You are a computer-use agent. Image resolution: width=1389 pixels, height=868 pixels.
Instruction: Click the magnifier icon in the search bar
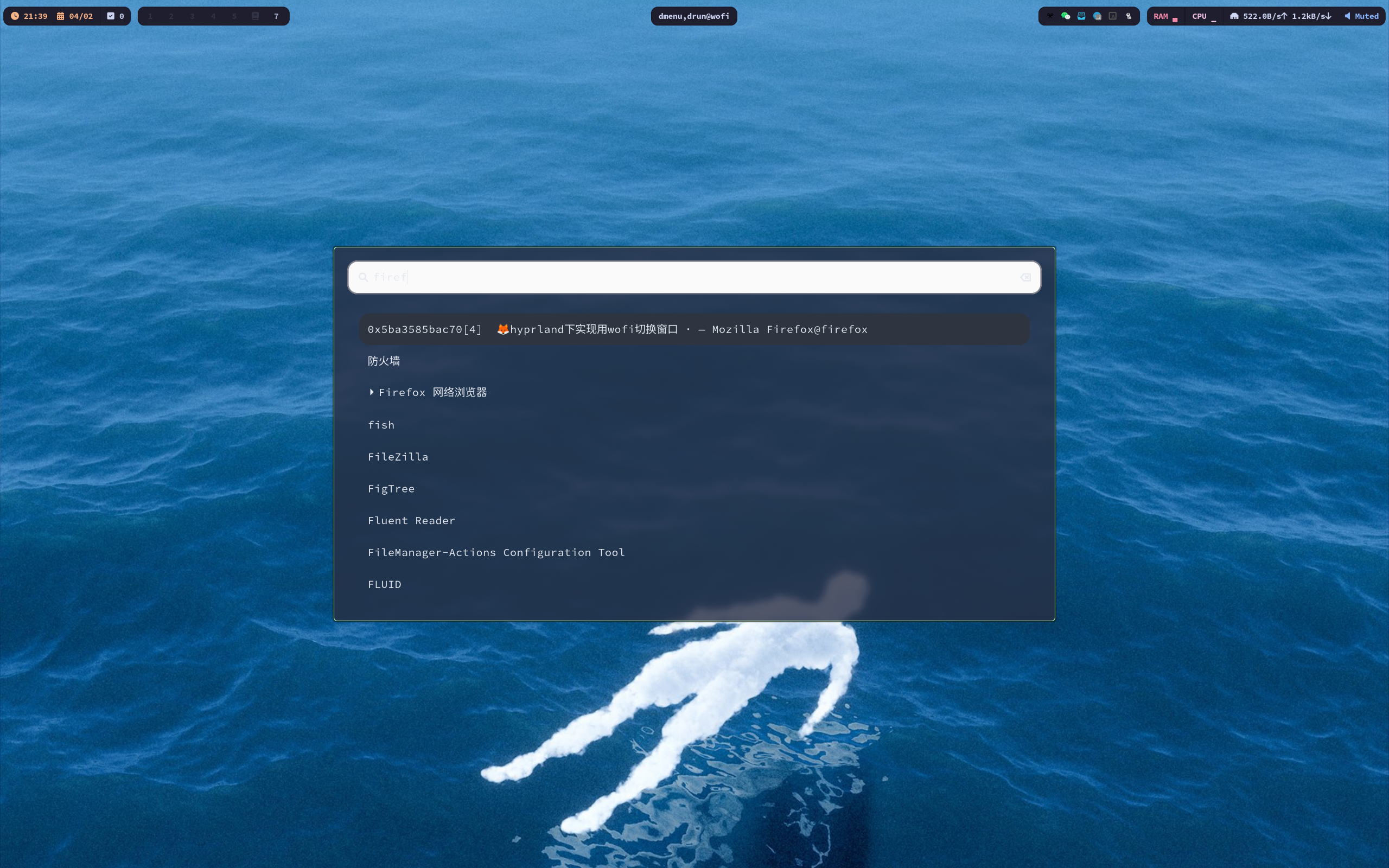(364, 277)
